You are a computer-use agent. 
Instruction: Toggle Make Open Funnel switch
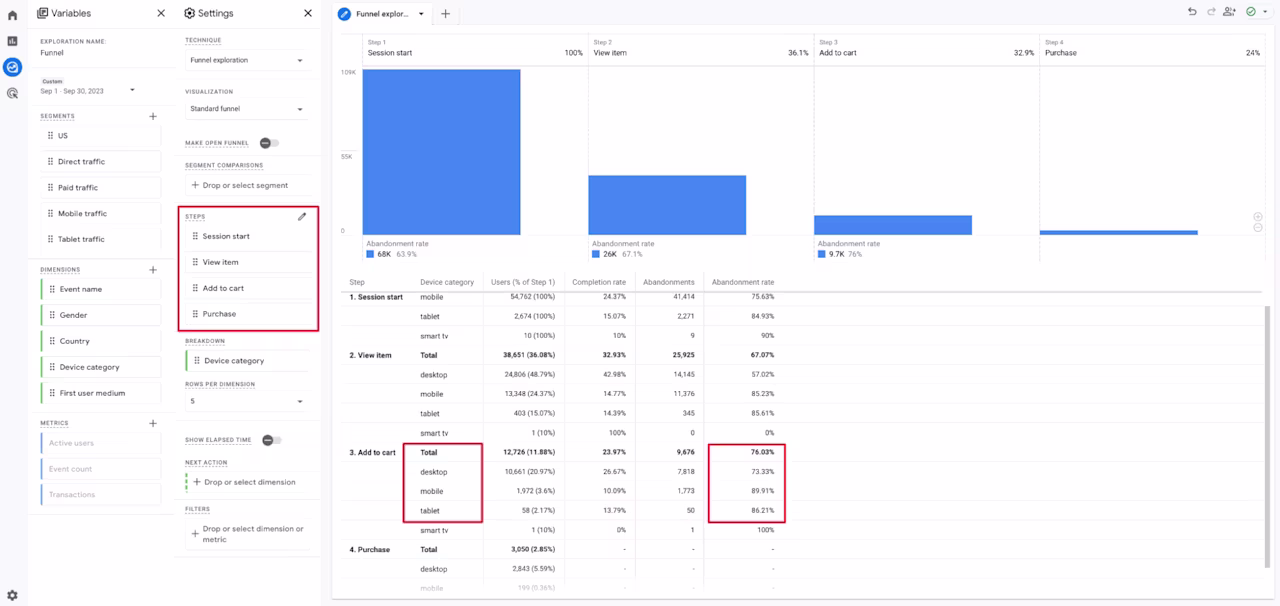tap(269, 143)
